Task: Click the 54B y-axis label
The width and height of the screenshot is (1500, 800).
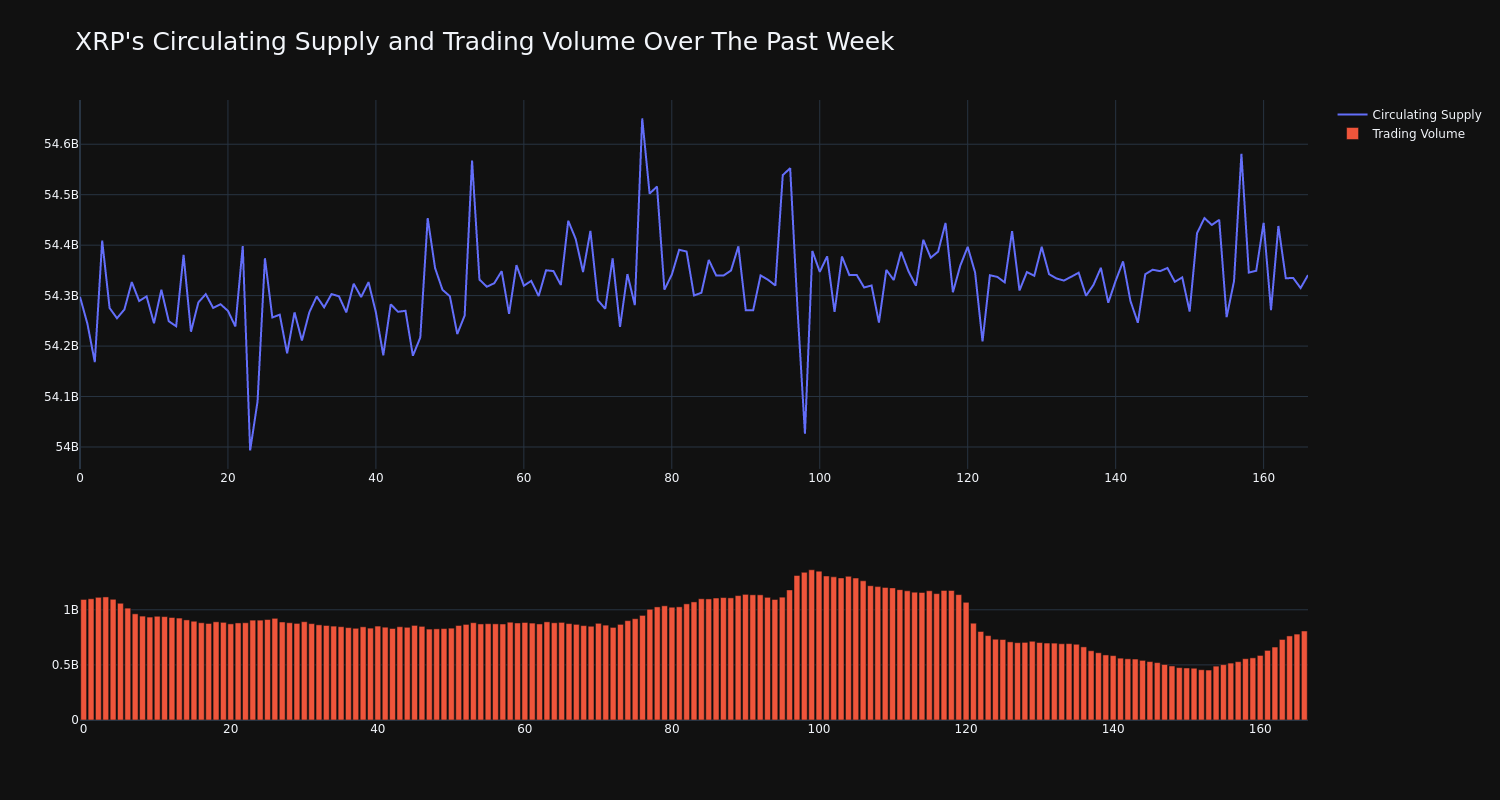Action: pos(67,447)
